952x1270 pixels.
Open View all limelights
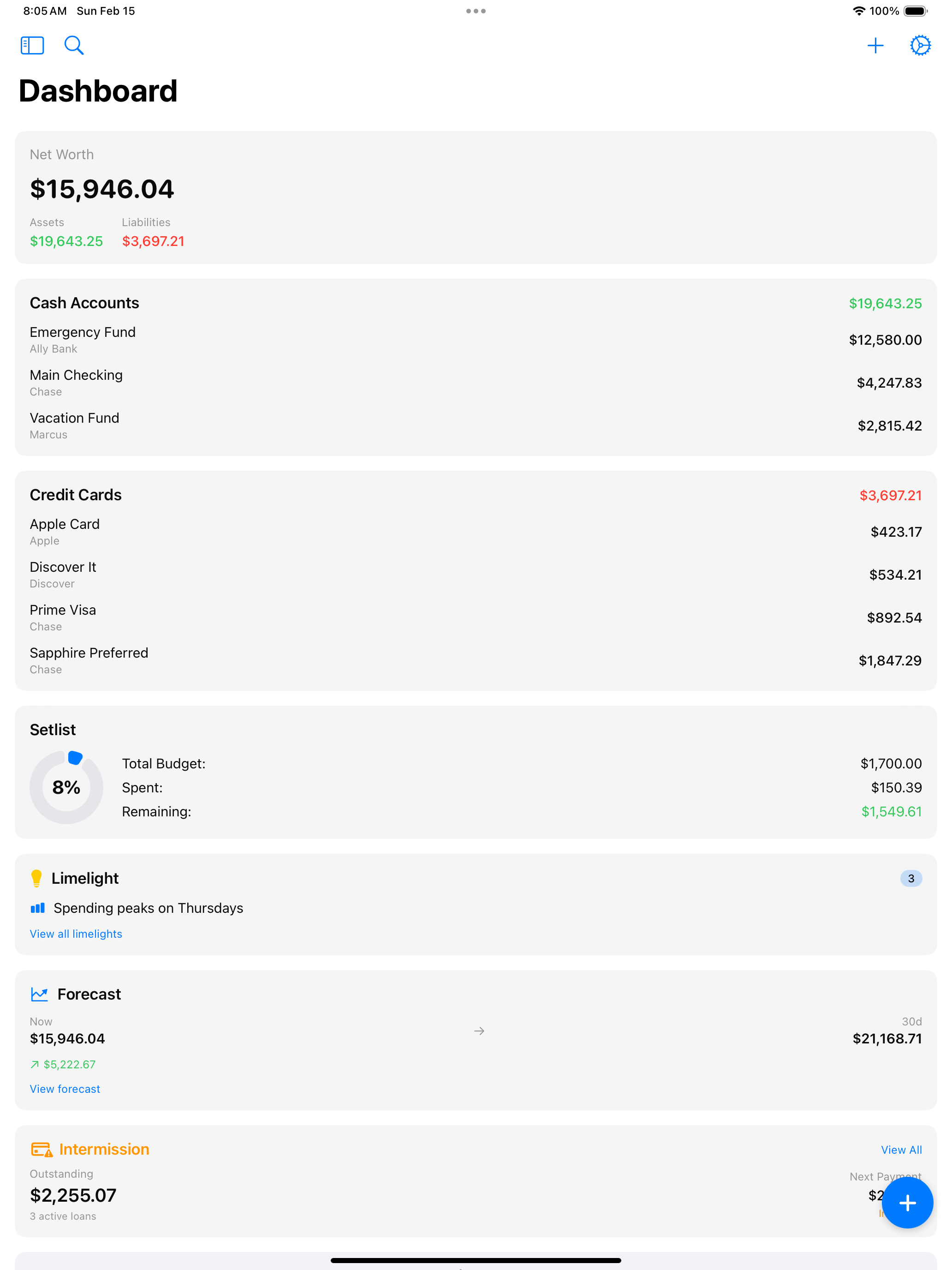[75, 934]
